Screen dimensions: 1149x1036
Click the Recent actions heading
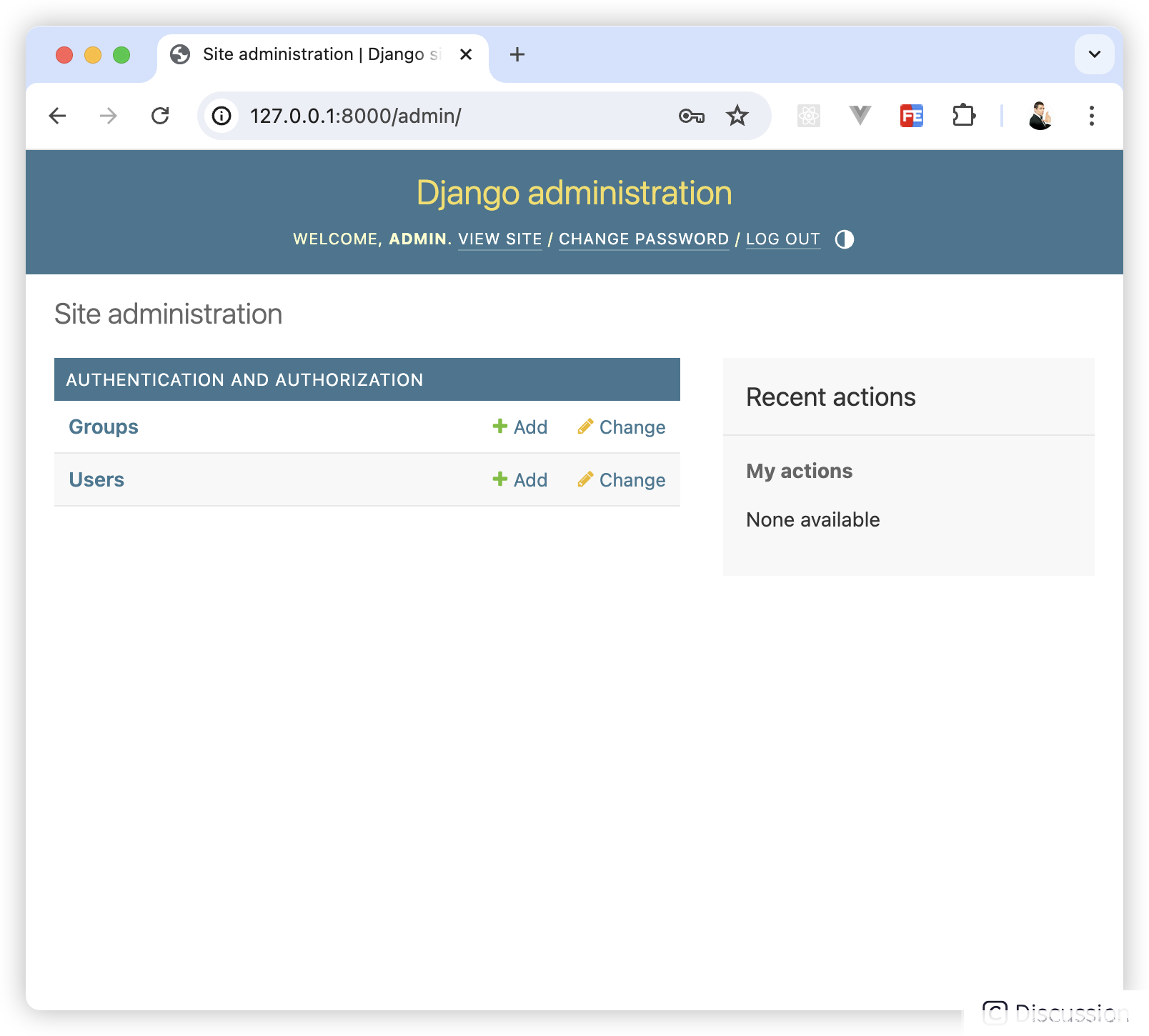click(831, 397)
